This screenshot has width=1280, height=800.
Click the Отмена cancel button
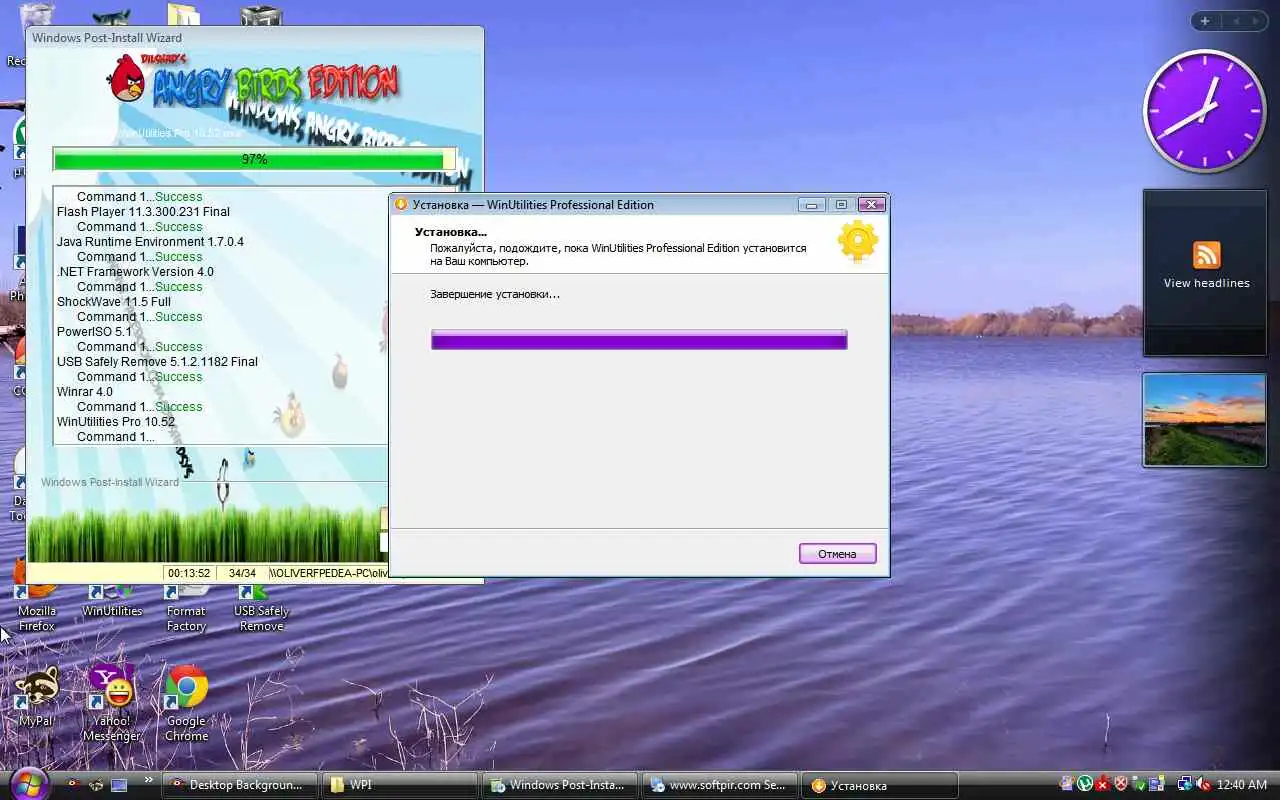pos(837,554)
